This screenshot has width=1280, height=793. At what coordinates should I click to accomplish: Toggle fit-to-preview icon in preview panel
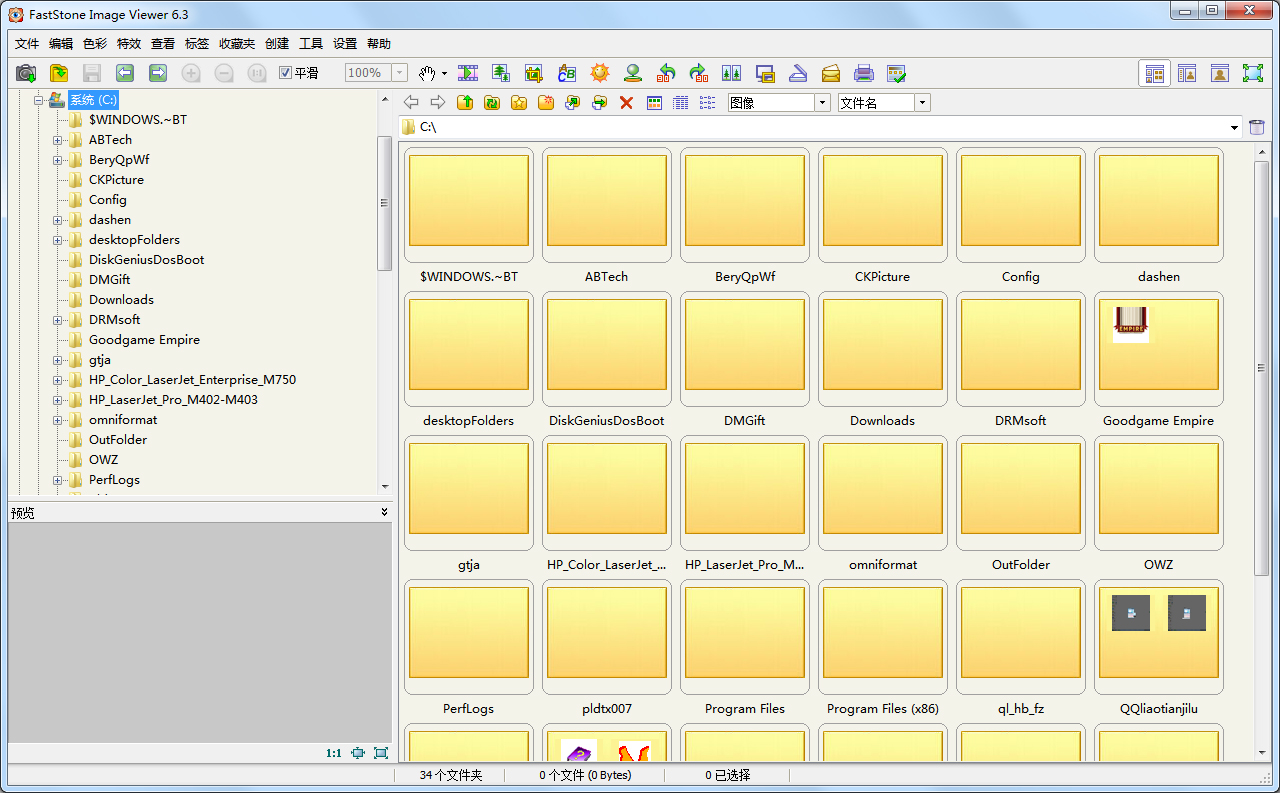pos(358,753)
